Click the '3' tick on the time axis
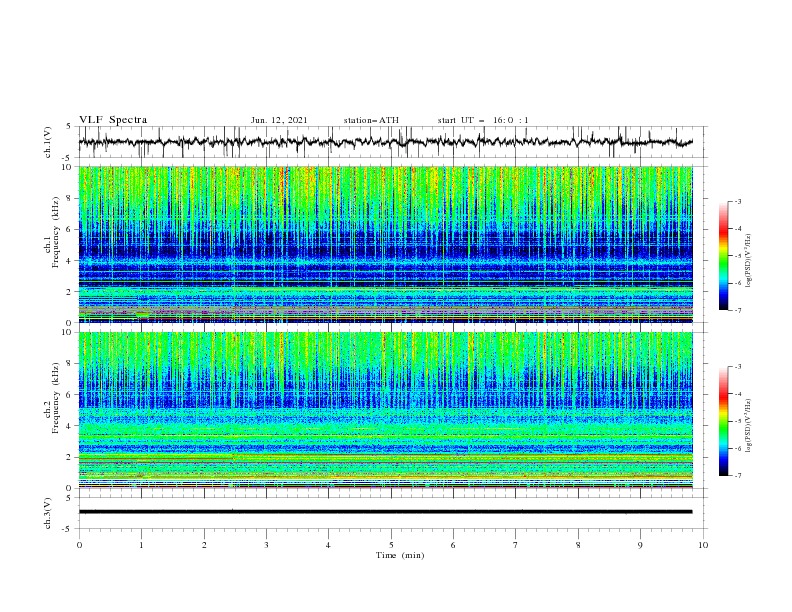 point(266,545)
